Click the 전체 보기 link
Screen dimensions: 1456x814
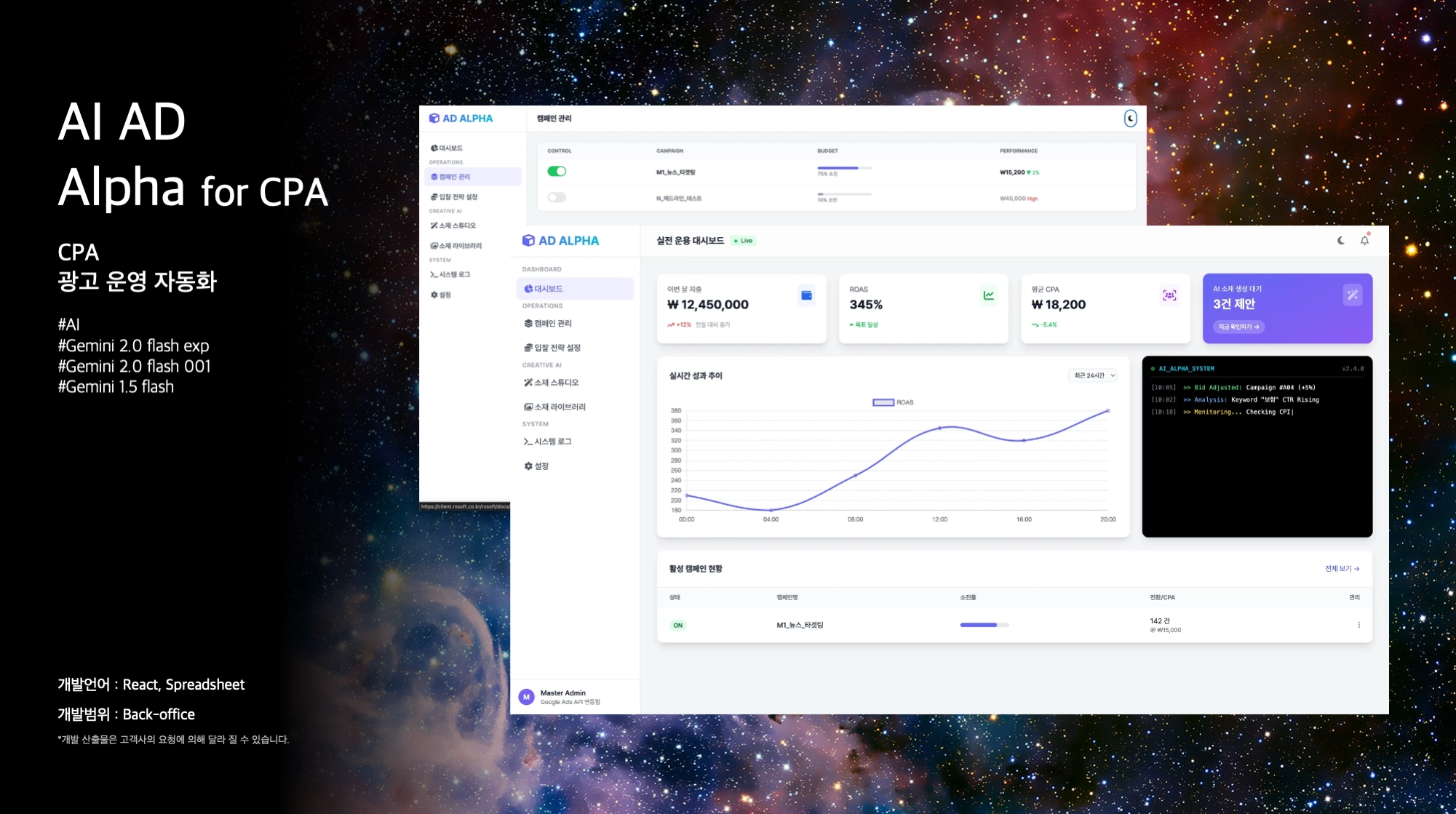click(1342, 569)
